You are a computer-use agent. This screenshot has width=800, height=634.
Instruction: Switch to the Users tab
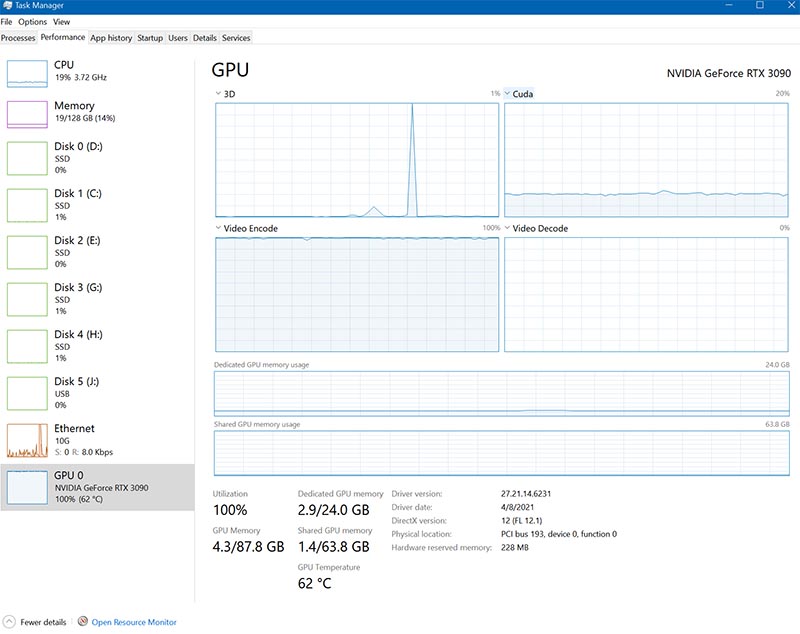point(178,38)
